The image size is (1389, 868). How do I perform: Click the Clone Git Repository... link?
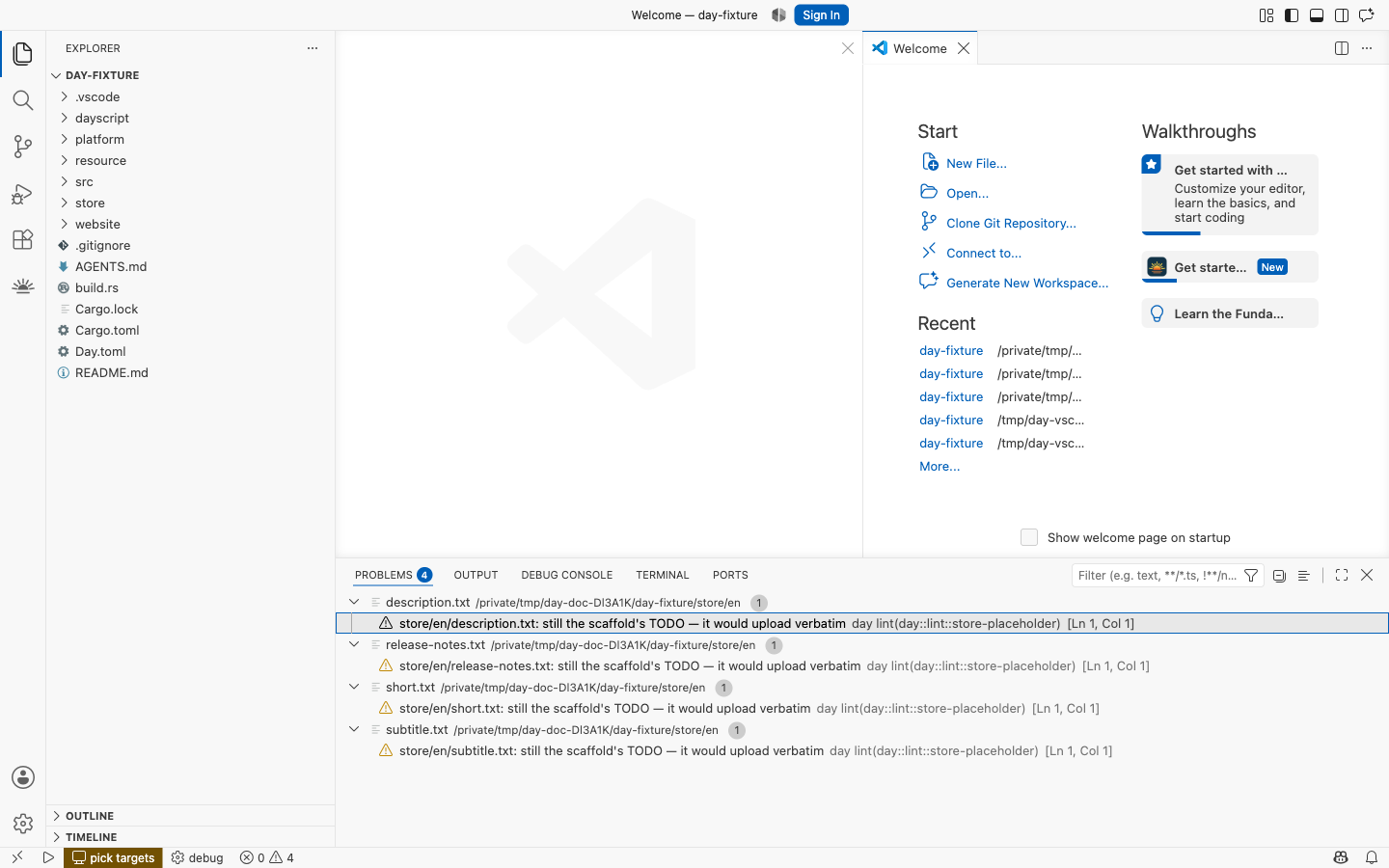(1011, 223)
